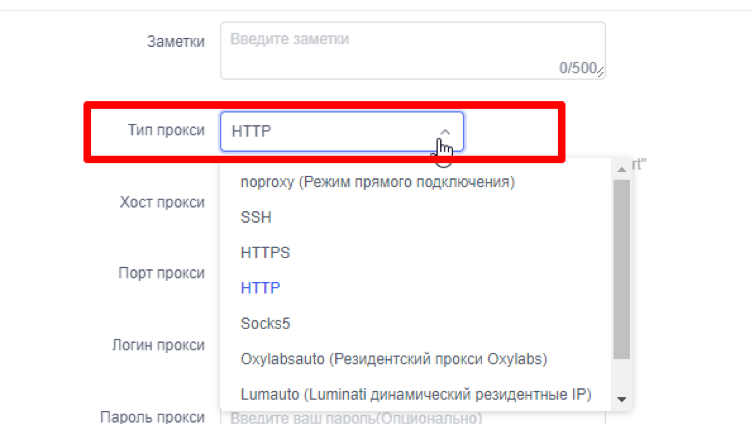The image size is (752, 424).
Task: Select the highlighted HTTP option in list
Action: (260, 288)
